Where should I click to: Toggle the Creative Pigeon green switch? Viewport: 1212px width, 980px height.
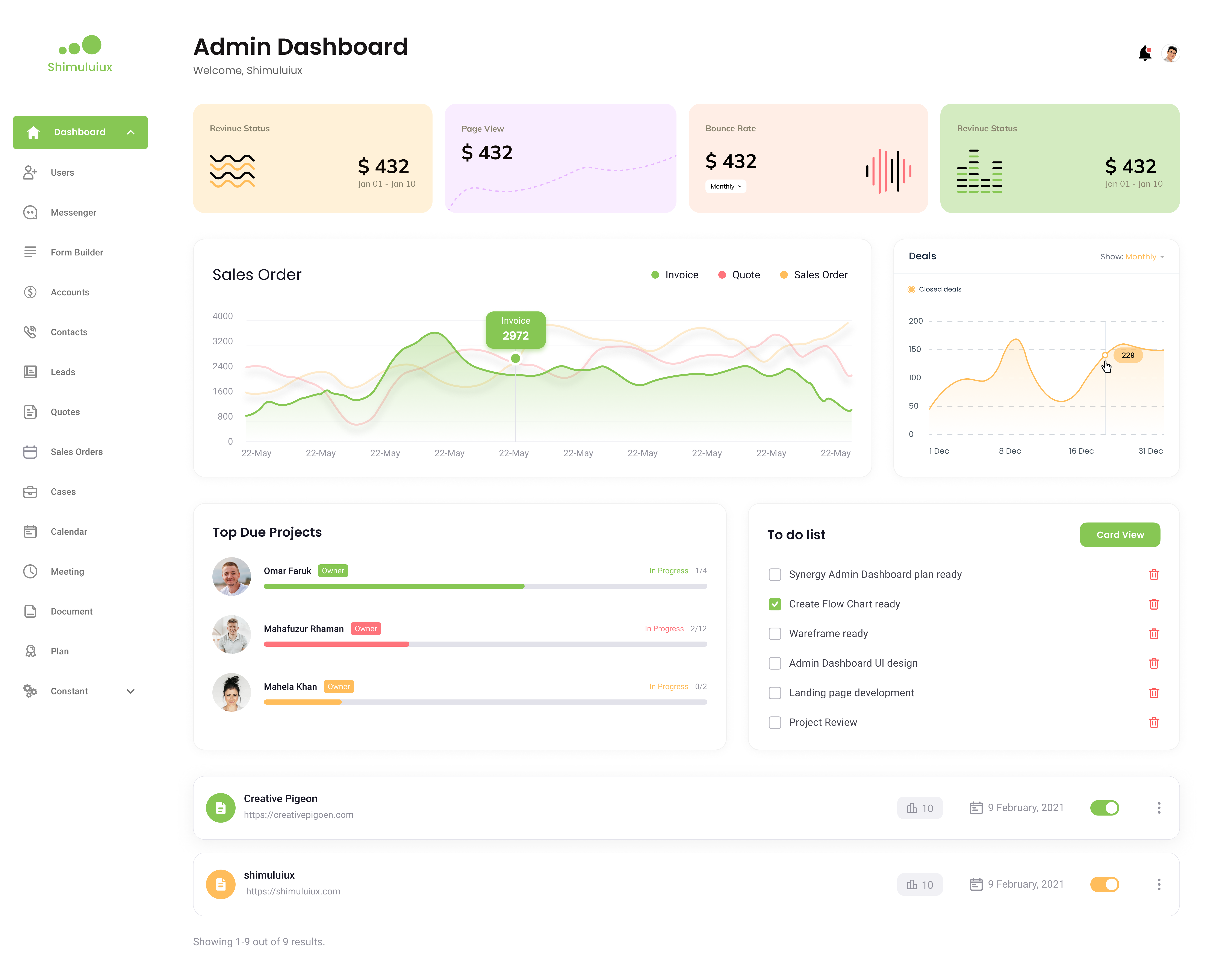coord(1105,808)
